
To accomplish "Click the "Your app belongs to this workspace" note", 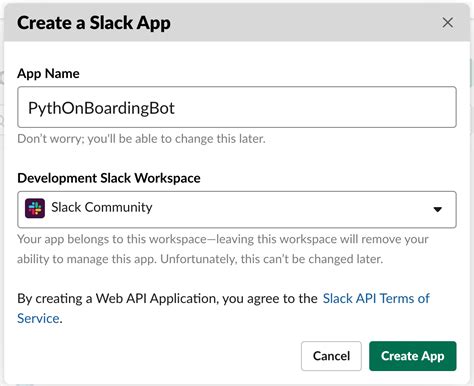I will 223,249.
